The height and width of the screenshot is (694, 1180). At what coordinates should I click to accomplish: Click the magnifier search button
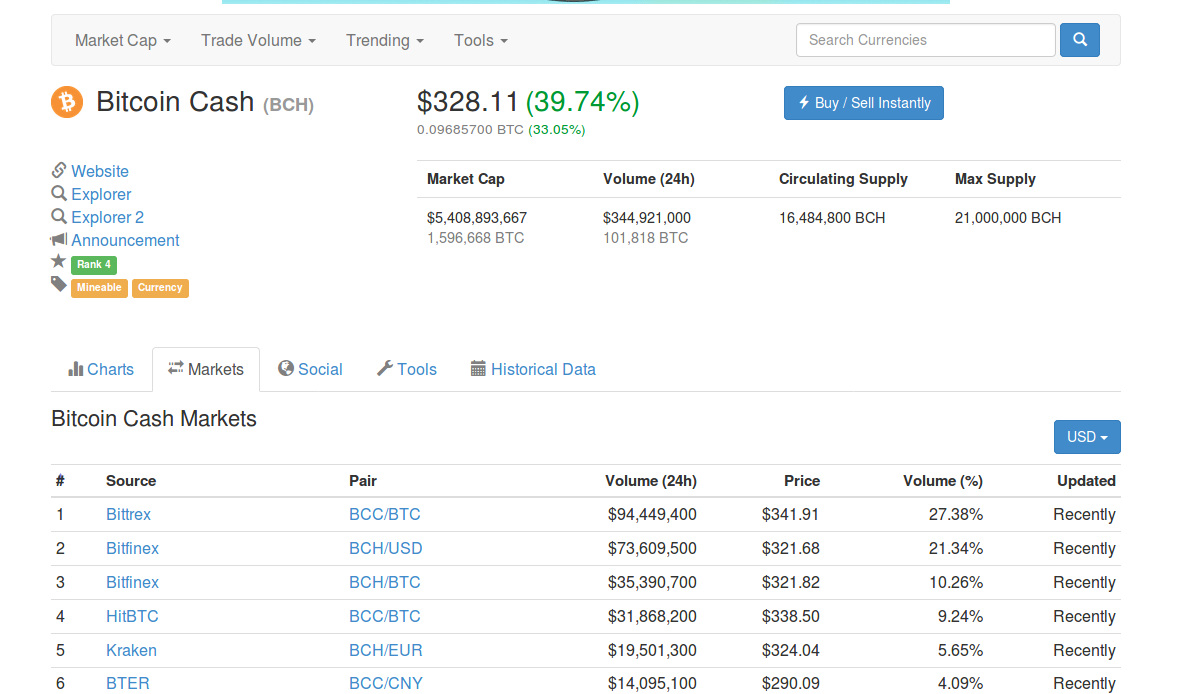point(1079,40)
